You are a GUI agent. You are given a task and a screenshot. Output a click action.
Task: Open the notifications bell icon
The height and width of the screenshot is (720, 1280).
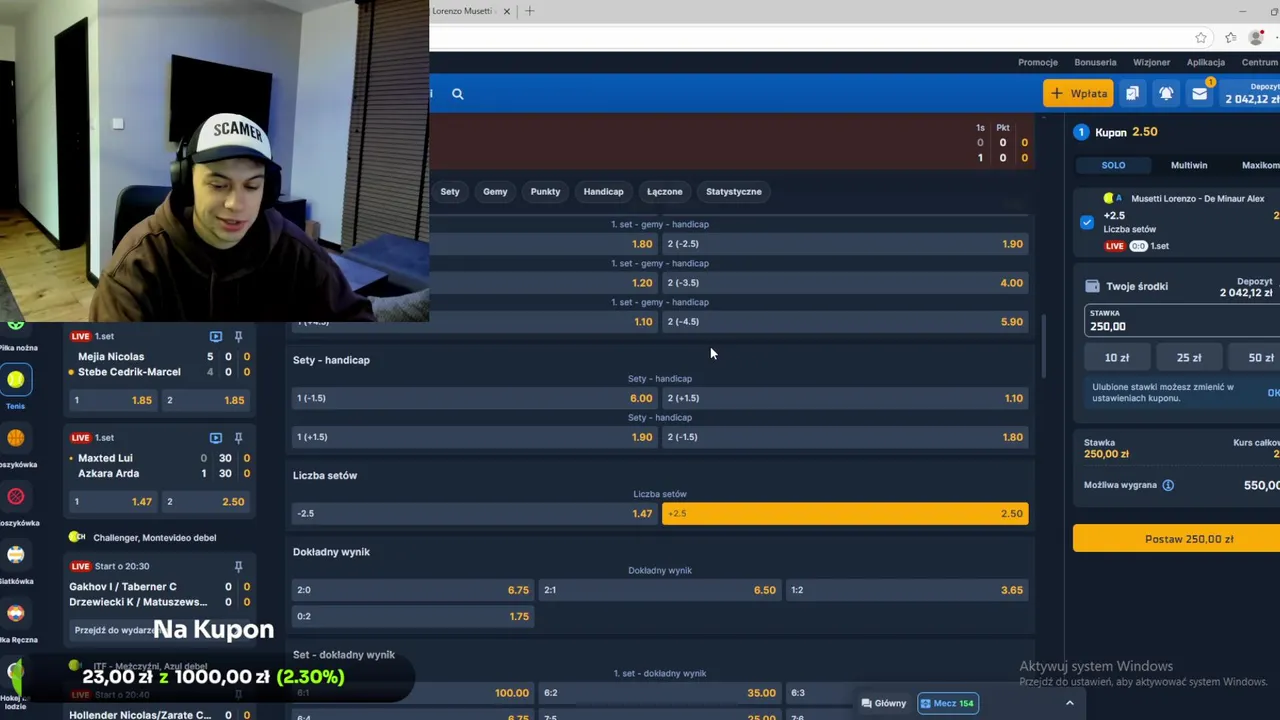pyautogui.click(x=1166, y=93)
